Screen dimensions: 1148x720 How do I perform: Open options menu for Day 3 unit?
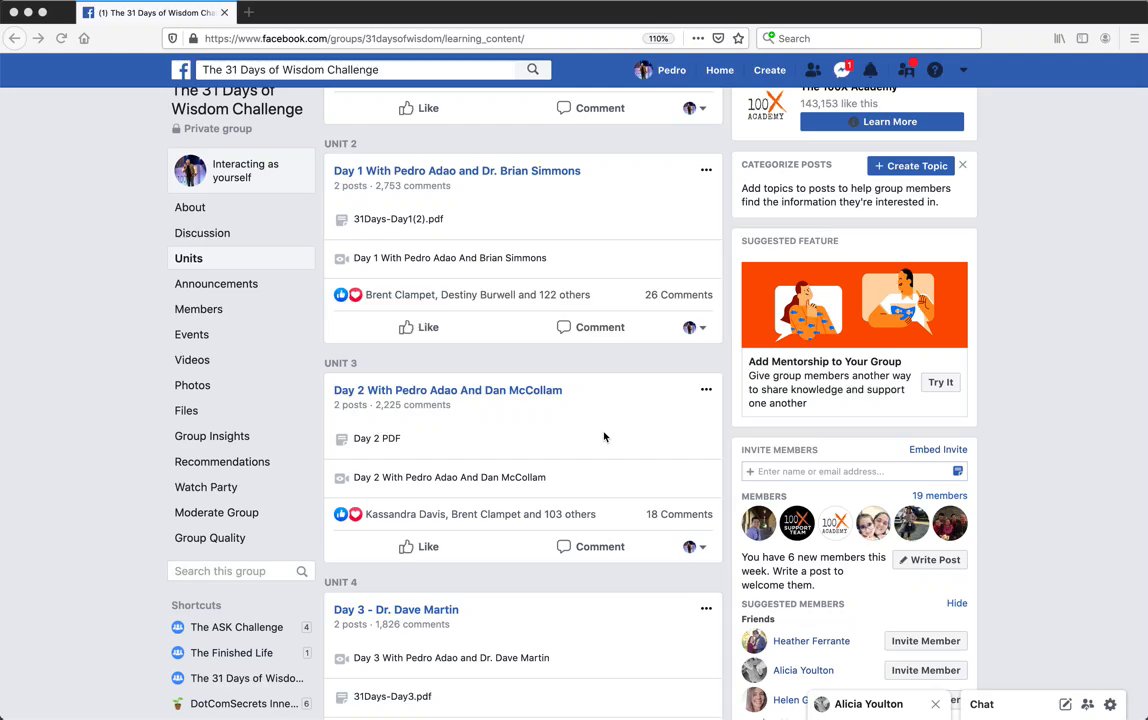pos(706,608)
